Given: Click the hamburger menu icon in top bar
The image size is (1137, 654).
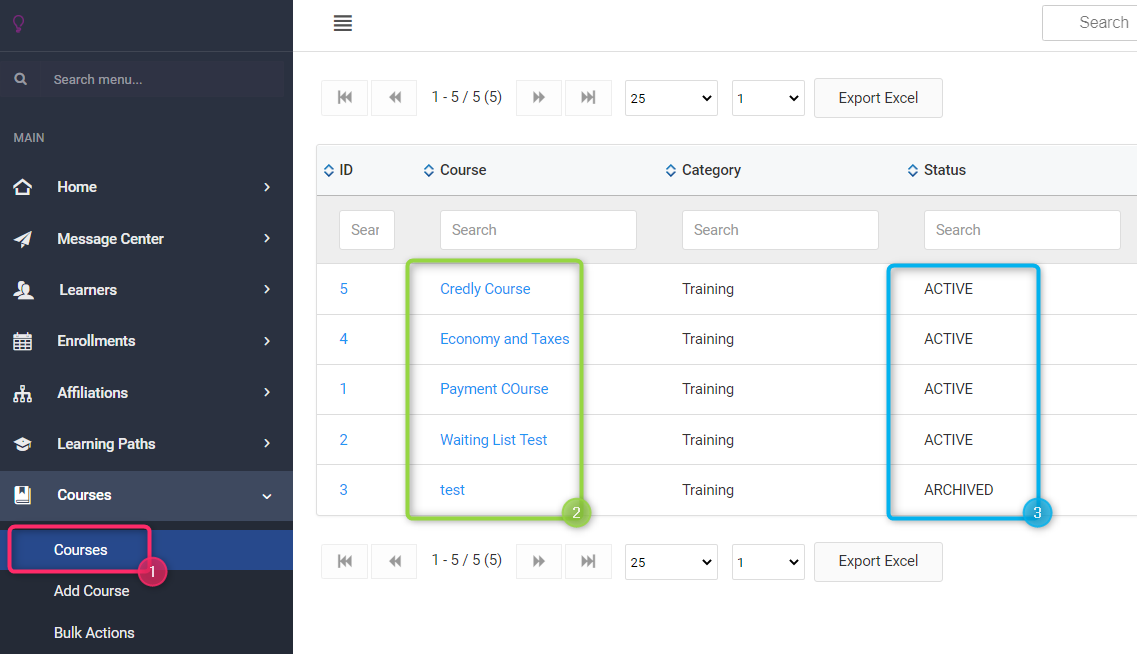Looking at the screenshot, I should 343,23.
